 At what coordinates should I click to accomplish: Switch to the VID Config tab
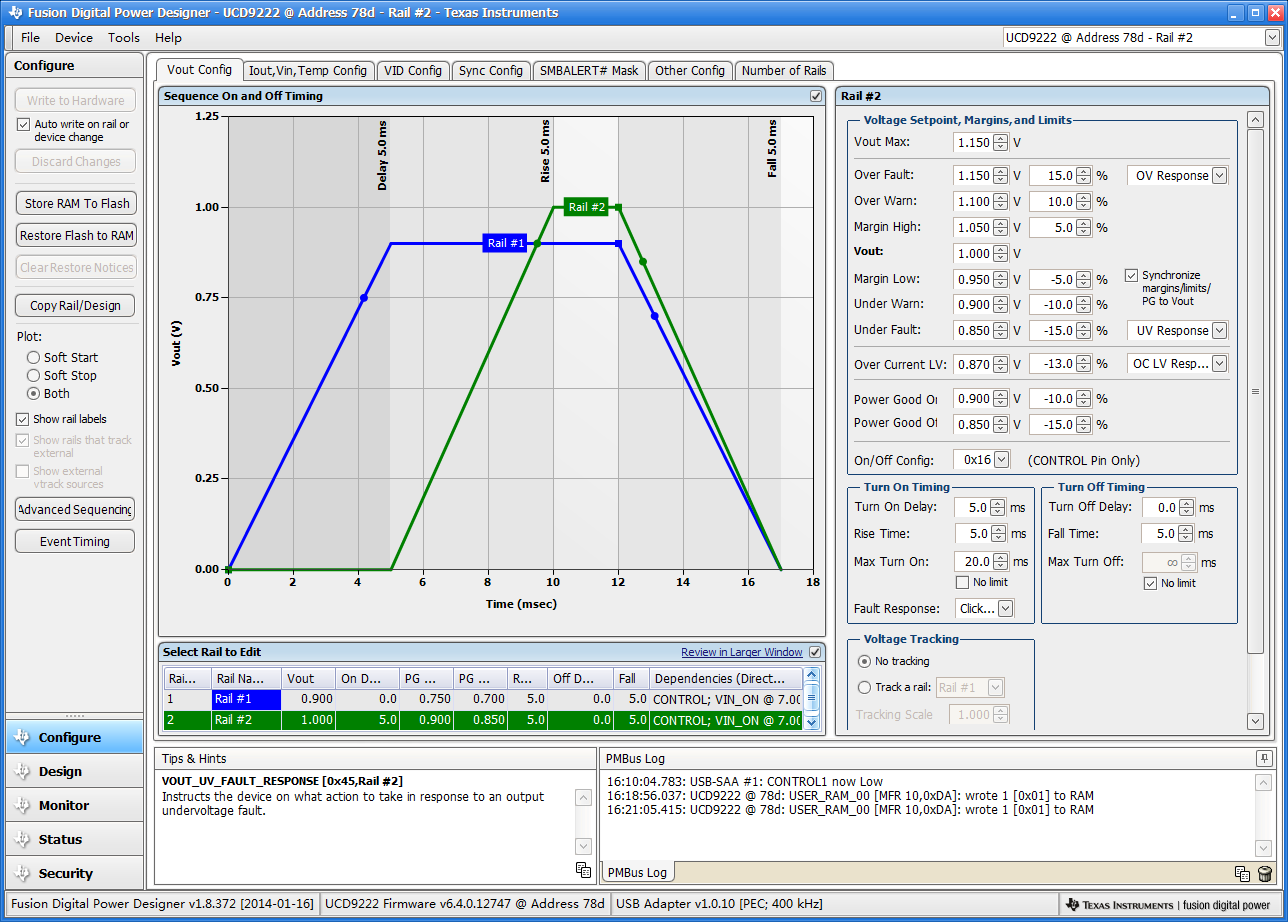pyautogui.click(x=413, y=71)
